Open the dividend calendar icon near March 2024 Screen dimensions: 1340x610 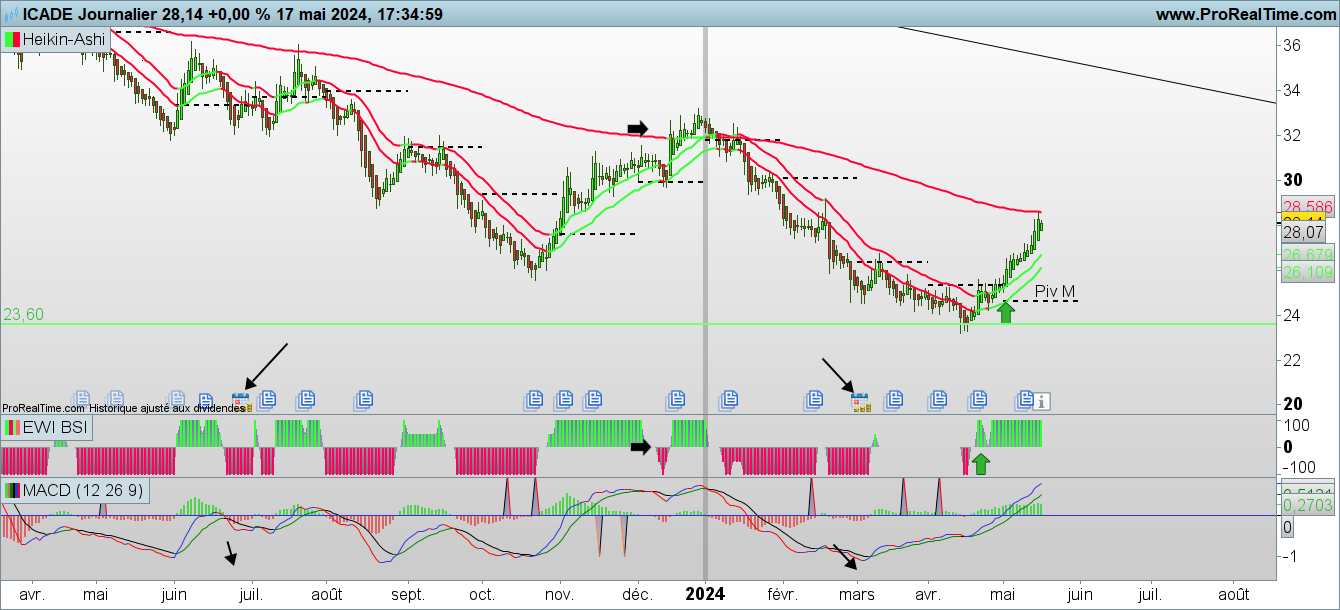coord(860,402)
